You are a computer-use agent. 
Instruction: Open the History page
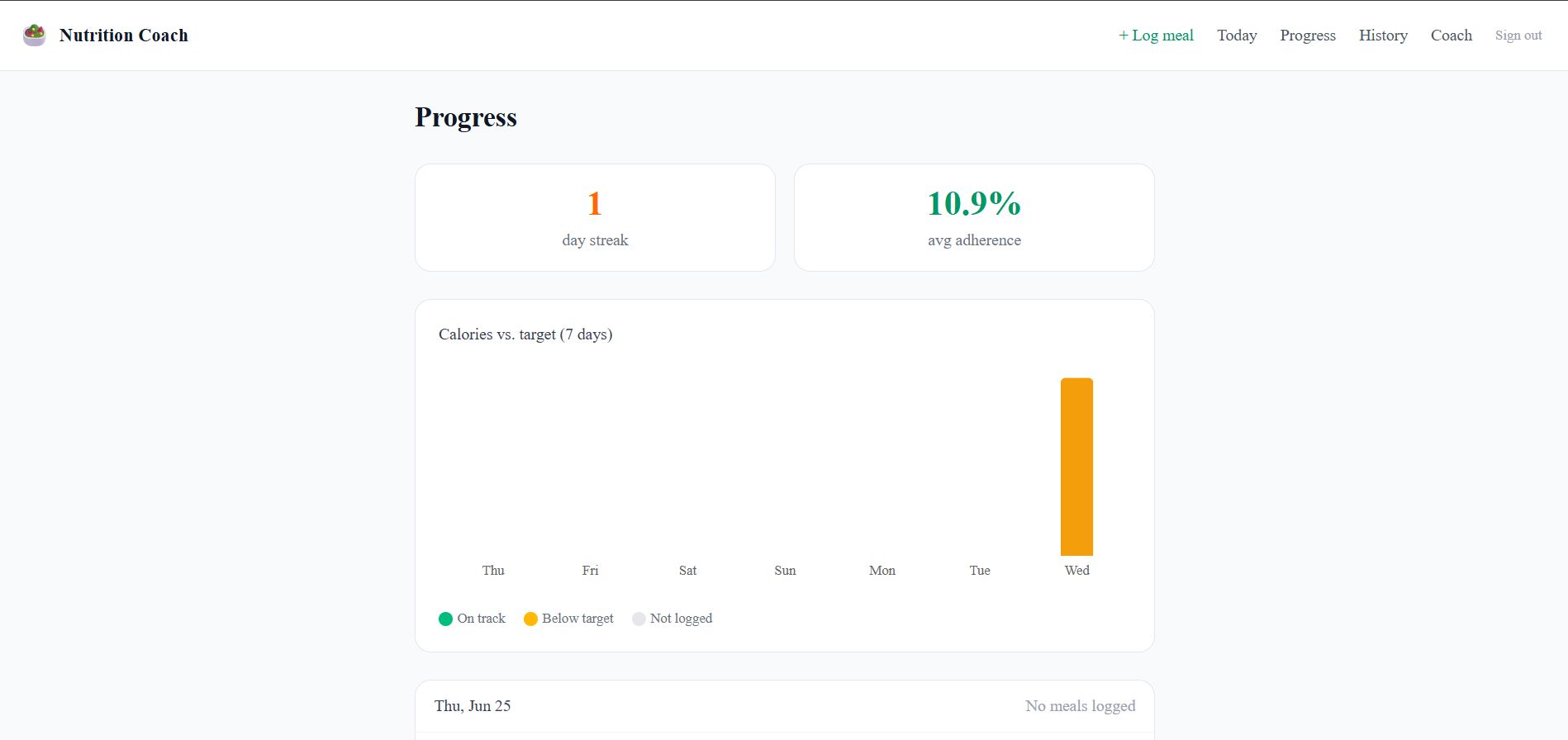tap(1383, 36)
